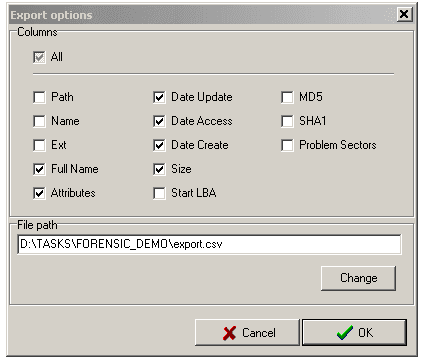Viewport: 425px width, 362px height.
Task: Enable the SHA1 hash column
Action: pos(287,121)
